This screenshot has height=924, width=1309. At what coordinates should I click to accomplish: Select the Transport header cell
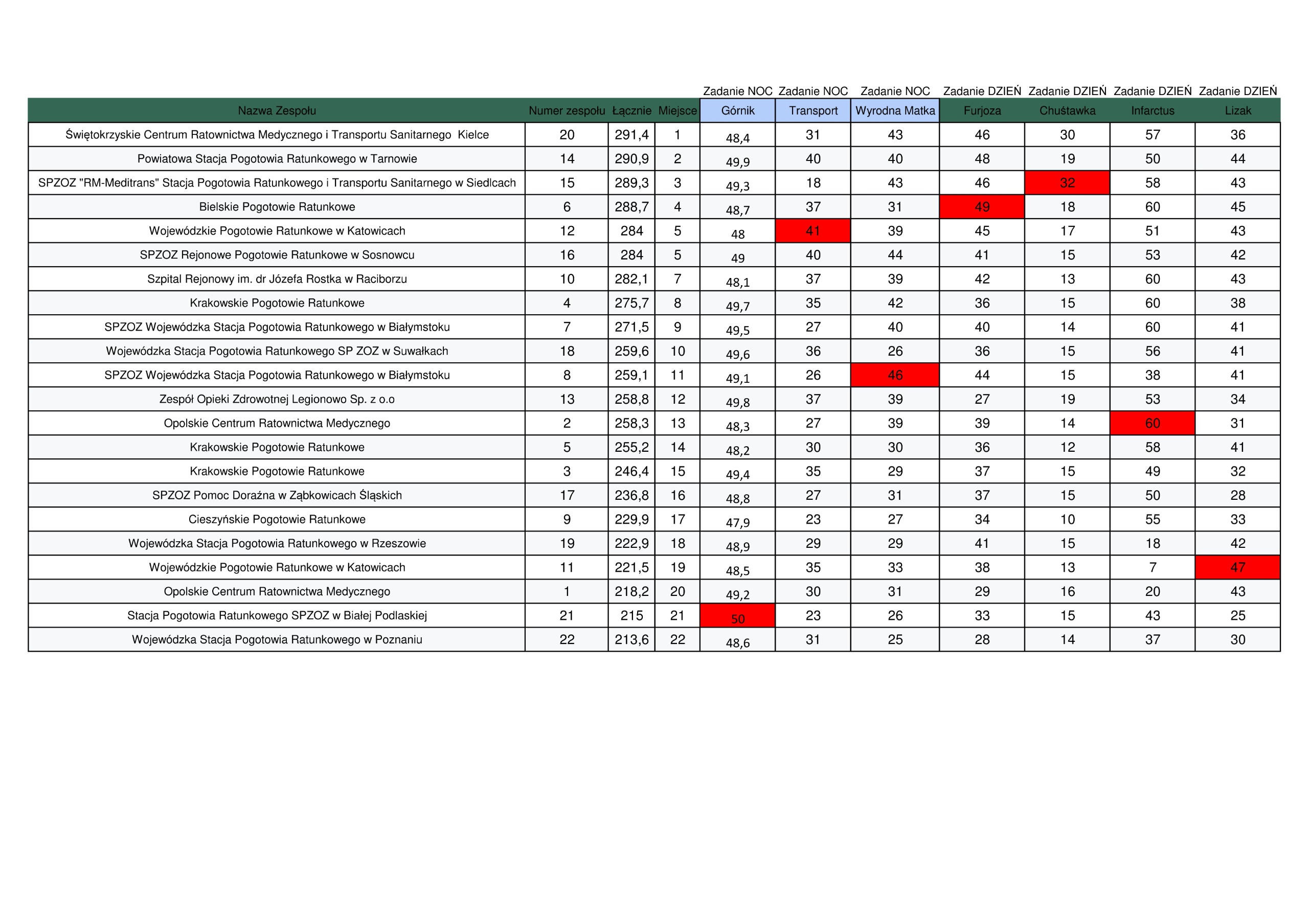coord(813,110)
